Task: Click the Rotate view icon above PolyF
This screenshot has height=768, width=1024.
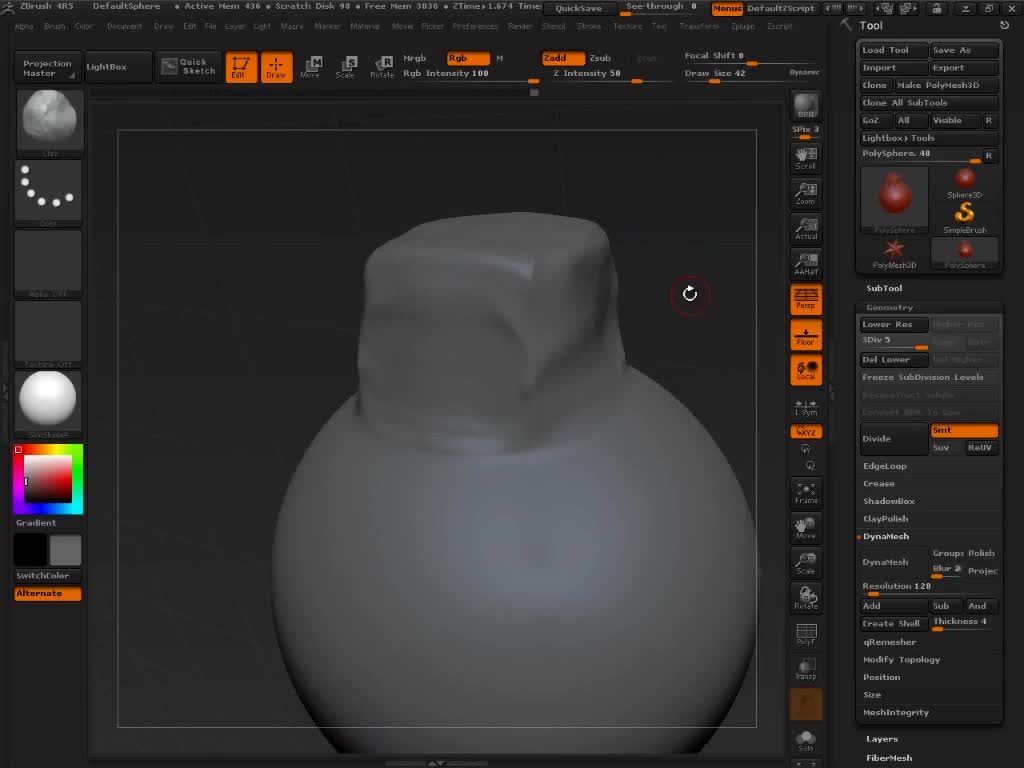Action: (806, 598)
